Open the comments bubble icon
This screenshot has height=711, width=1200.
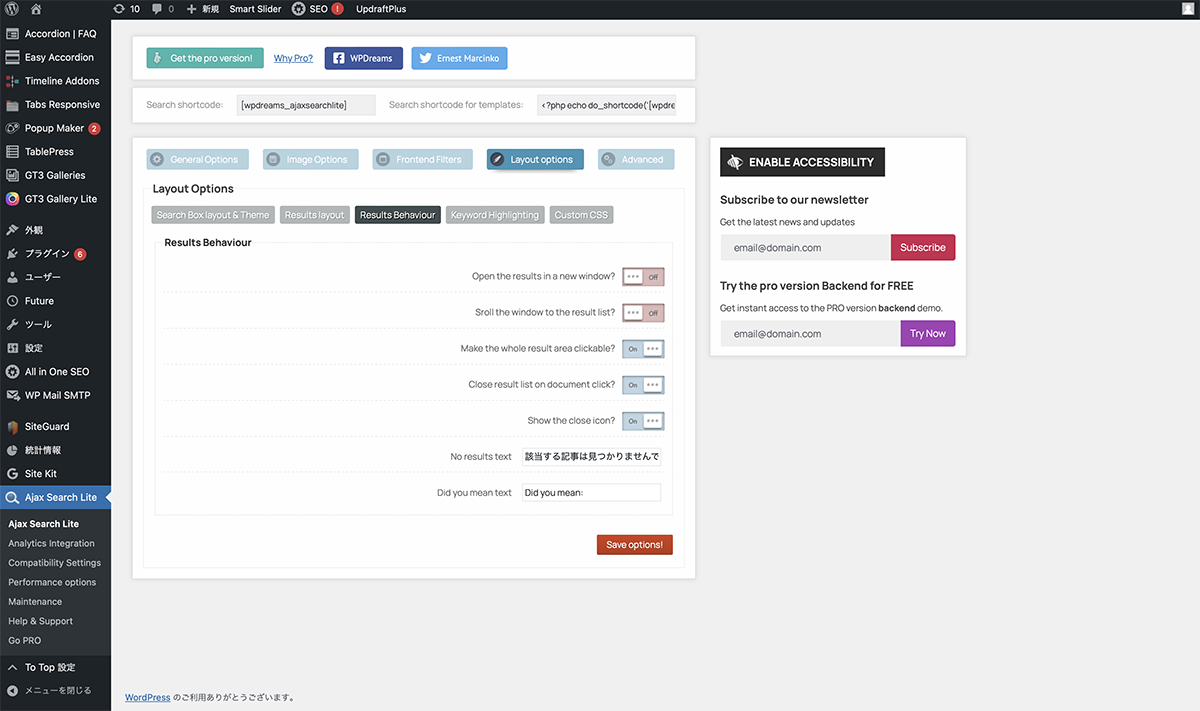pos(162,9)
